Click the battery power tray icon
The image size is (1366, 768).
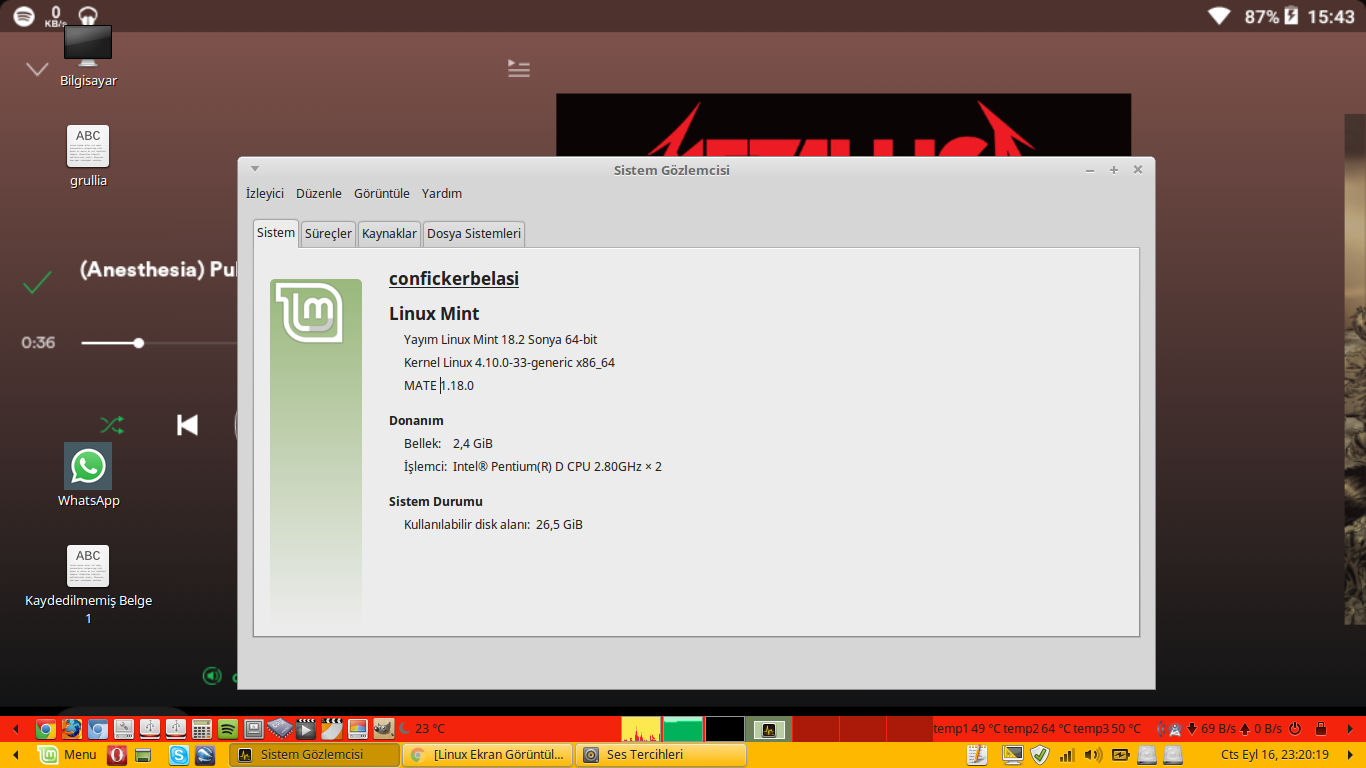tap(1120, 755)
